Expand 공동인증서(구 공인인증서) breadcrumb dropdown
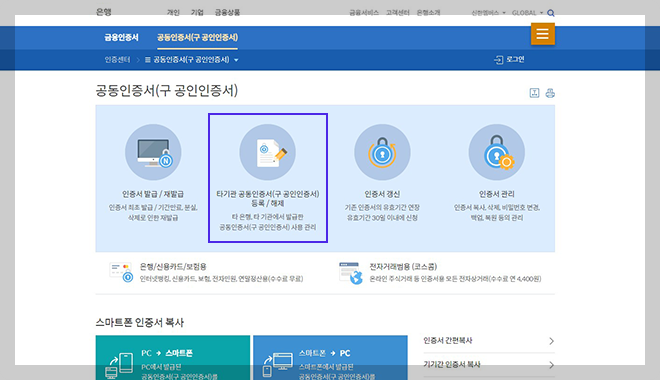Screen dimensions: 660x380 click(236, 60)
